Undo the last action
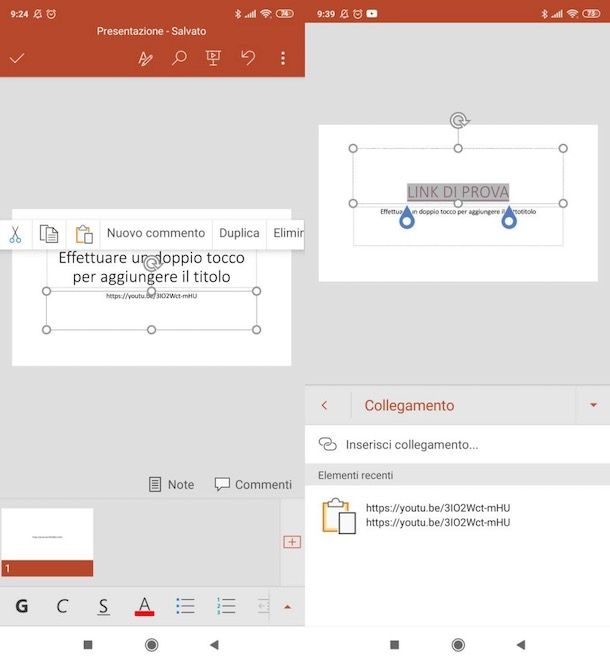 click(x=248, y=58)
